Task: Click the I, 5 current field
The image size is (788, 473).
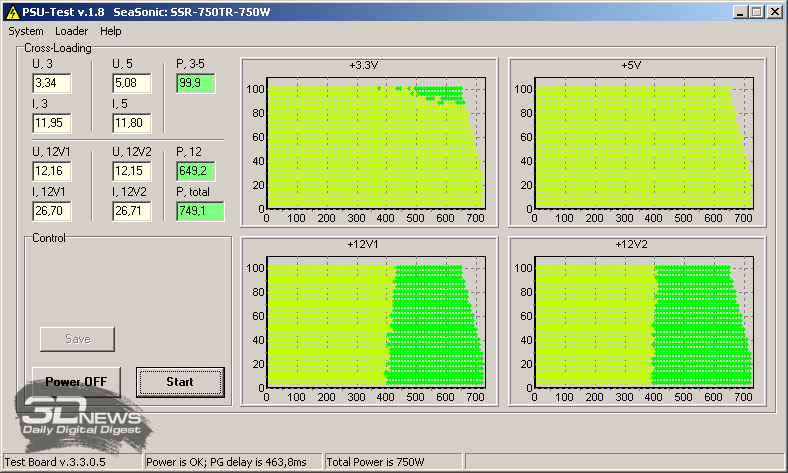Action: [x=132, y=123]
